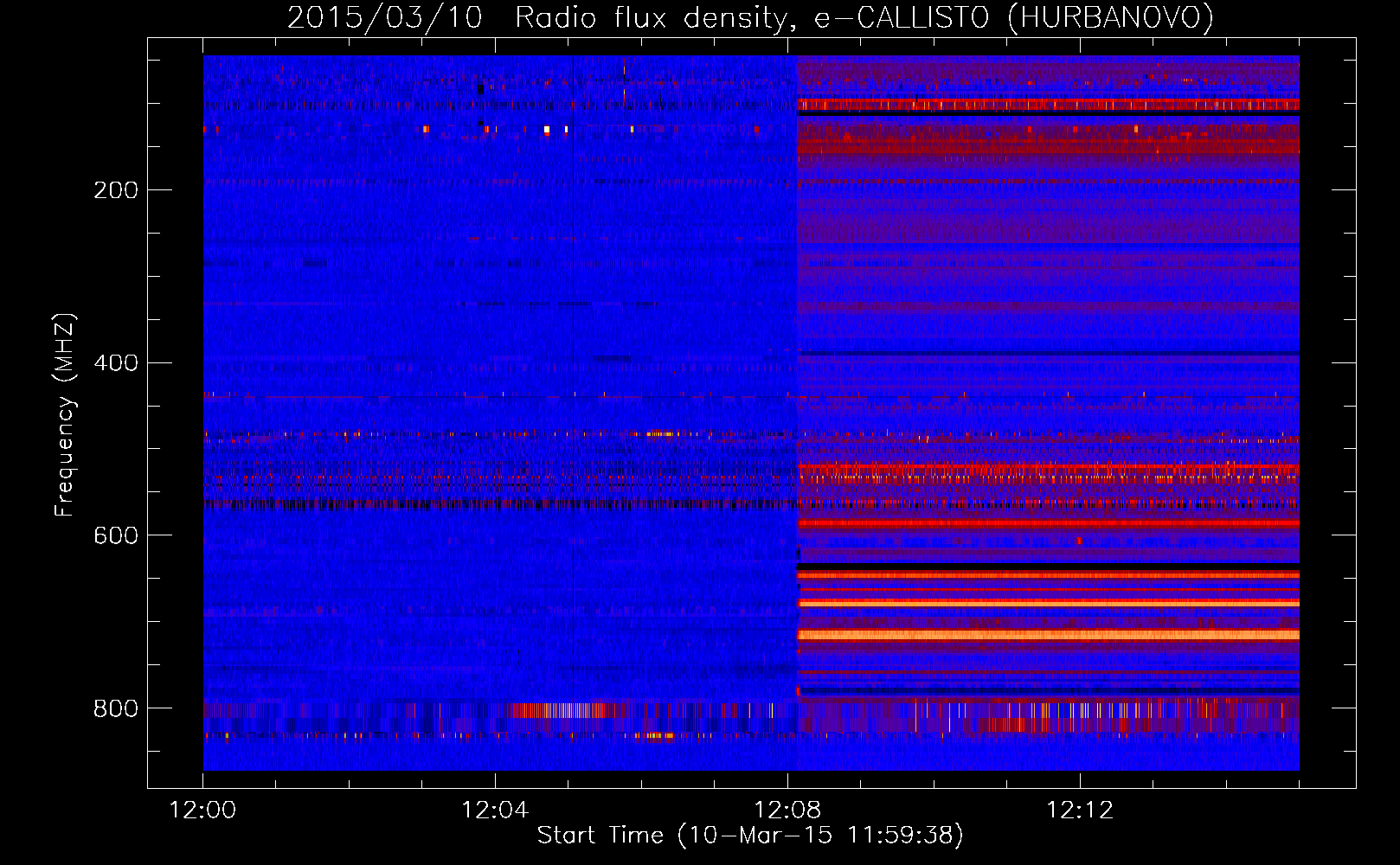1400x865 pixels.
Task: Click the 'Start Time (10-Mar-15 11:59:38)' label
Action: tap(750, 836)
